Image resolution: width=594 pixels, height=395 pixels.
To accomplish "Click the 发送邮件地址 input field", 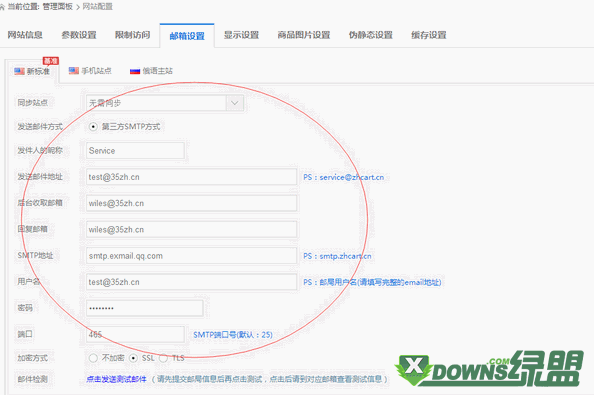I will (x=192, y=177).
